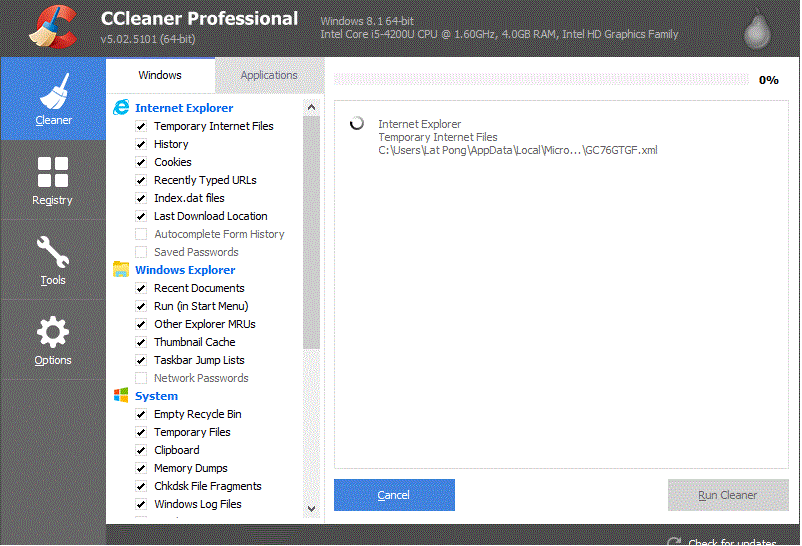
Task: Uncheck the History checkbox
Action: coord(141,144)
